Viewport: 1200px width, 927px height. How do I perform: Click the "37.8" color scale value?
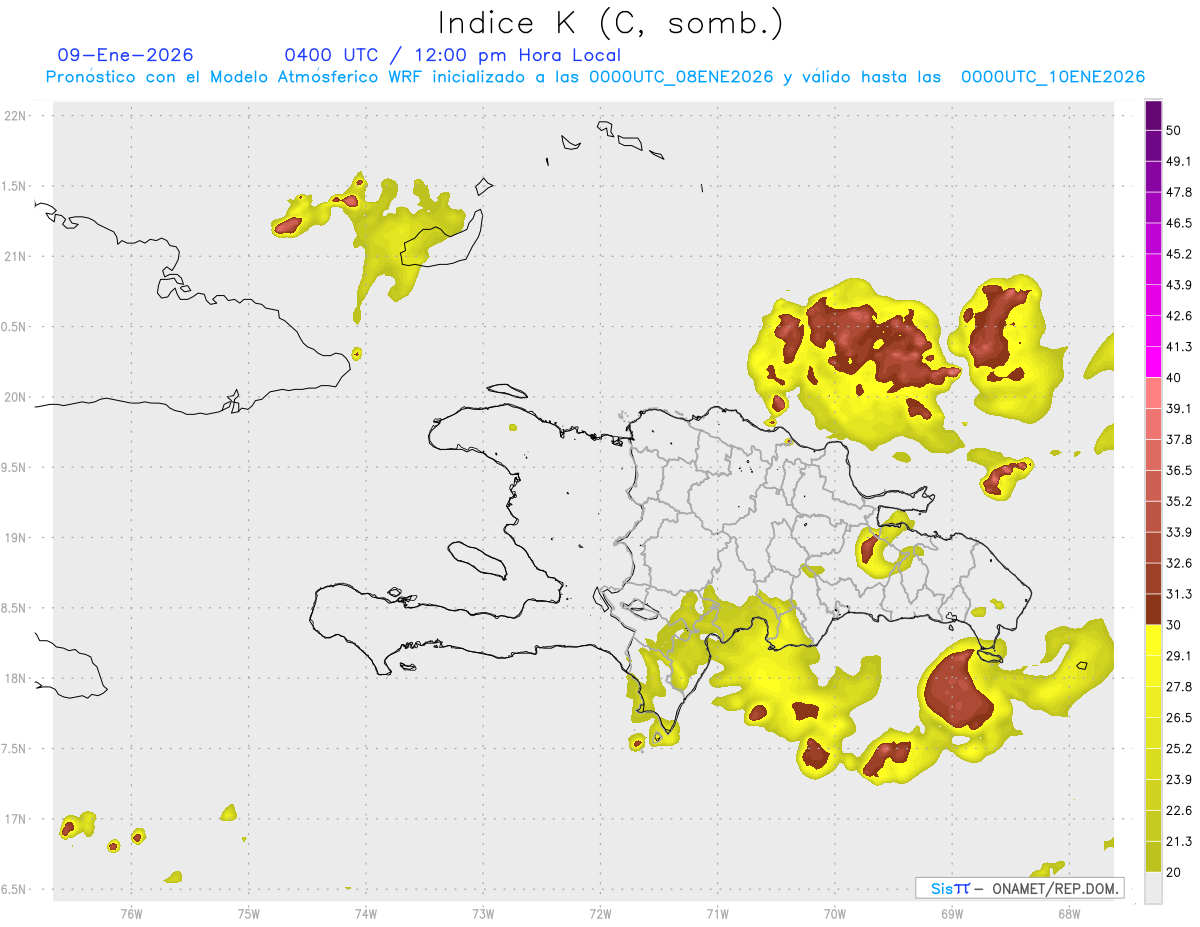coord(1179,440)
